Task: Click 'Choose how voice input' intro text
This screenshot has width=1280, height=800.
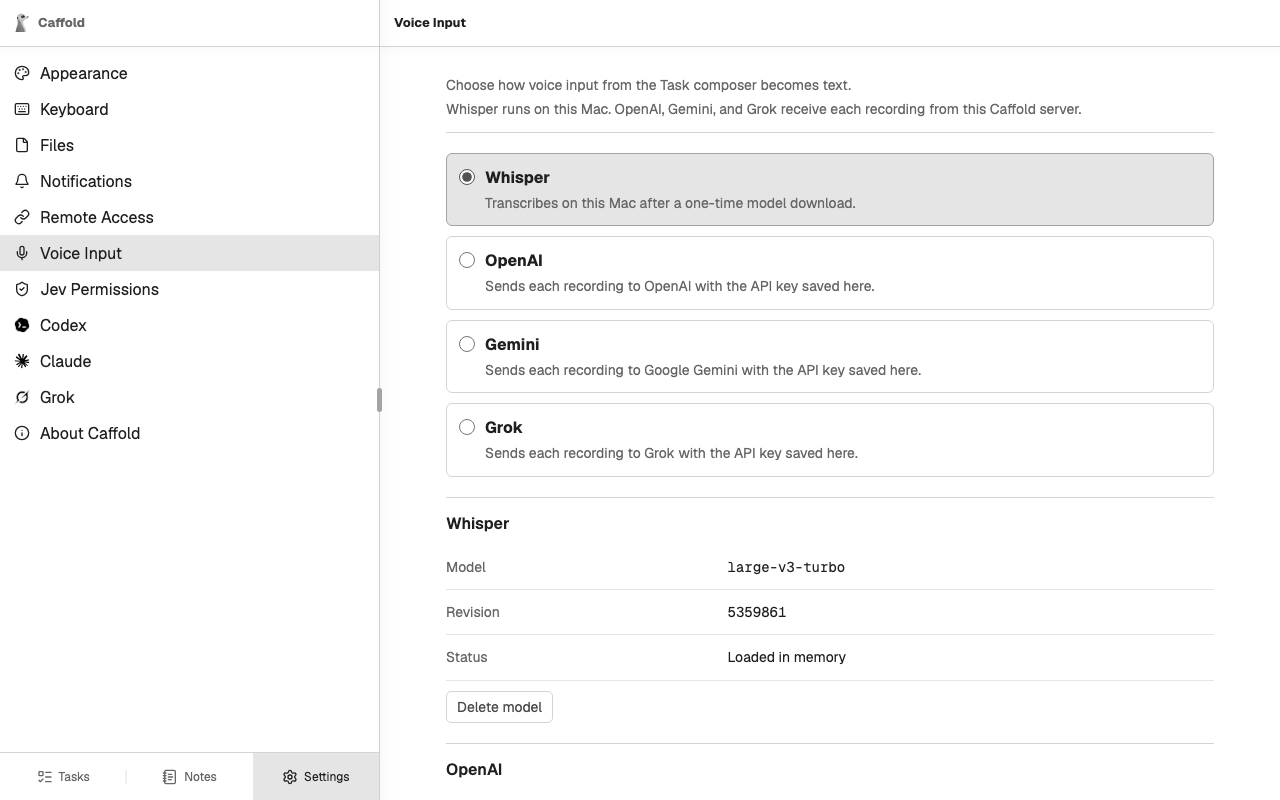Action: [648, 85]
